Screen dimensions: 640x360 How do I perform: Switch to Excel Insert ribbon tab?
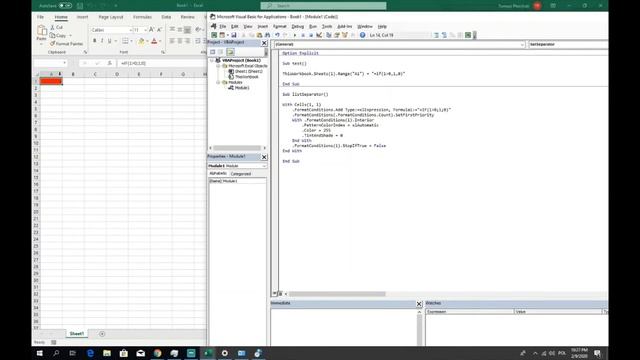(x=82, y=17)
